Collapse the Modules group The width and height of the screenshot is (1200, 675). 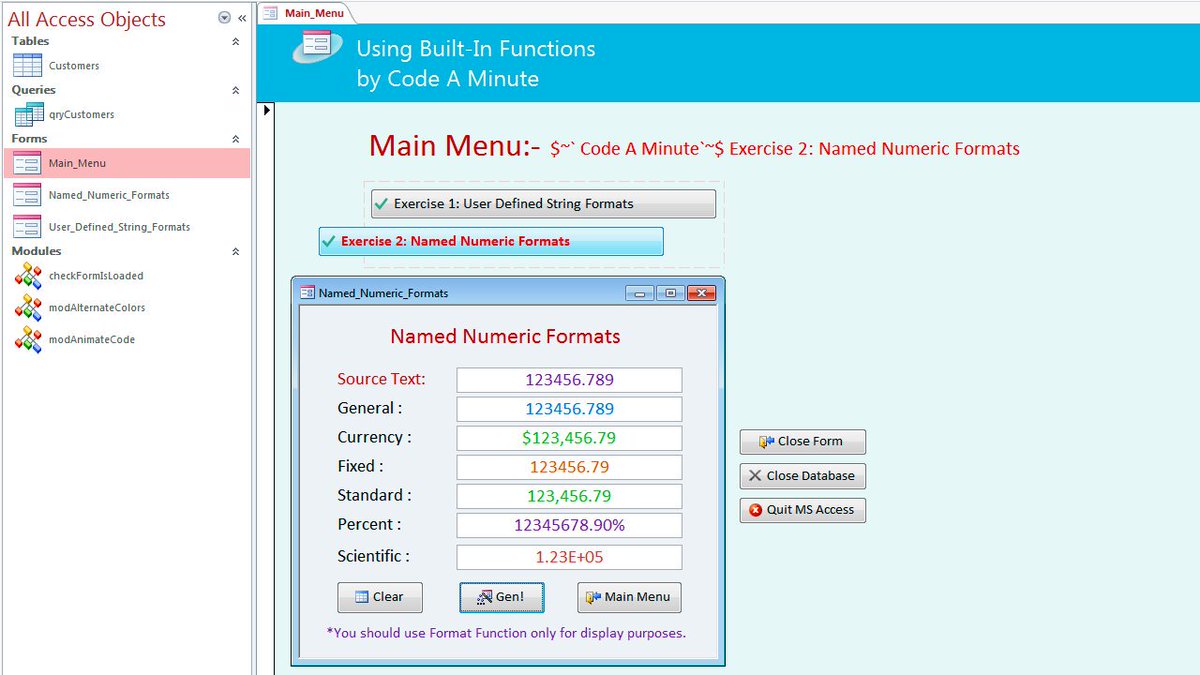coord(236,252)
